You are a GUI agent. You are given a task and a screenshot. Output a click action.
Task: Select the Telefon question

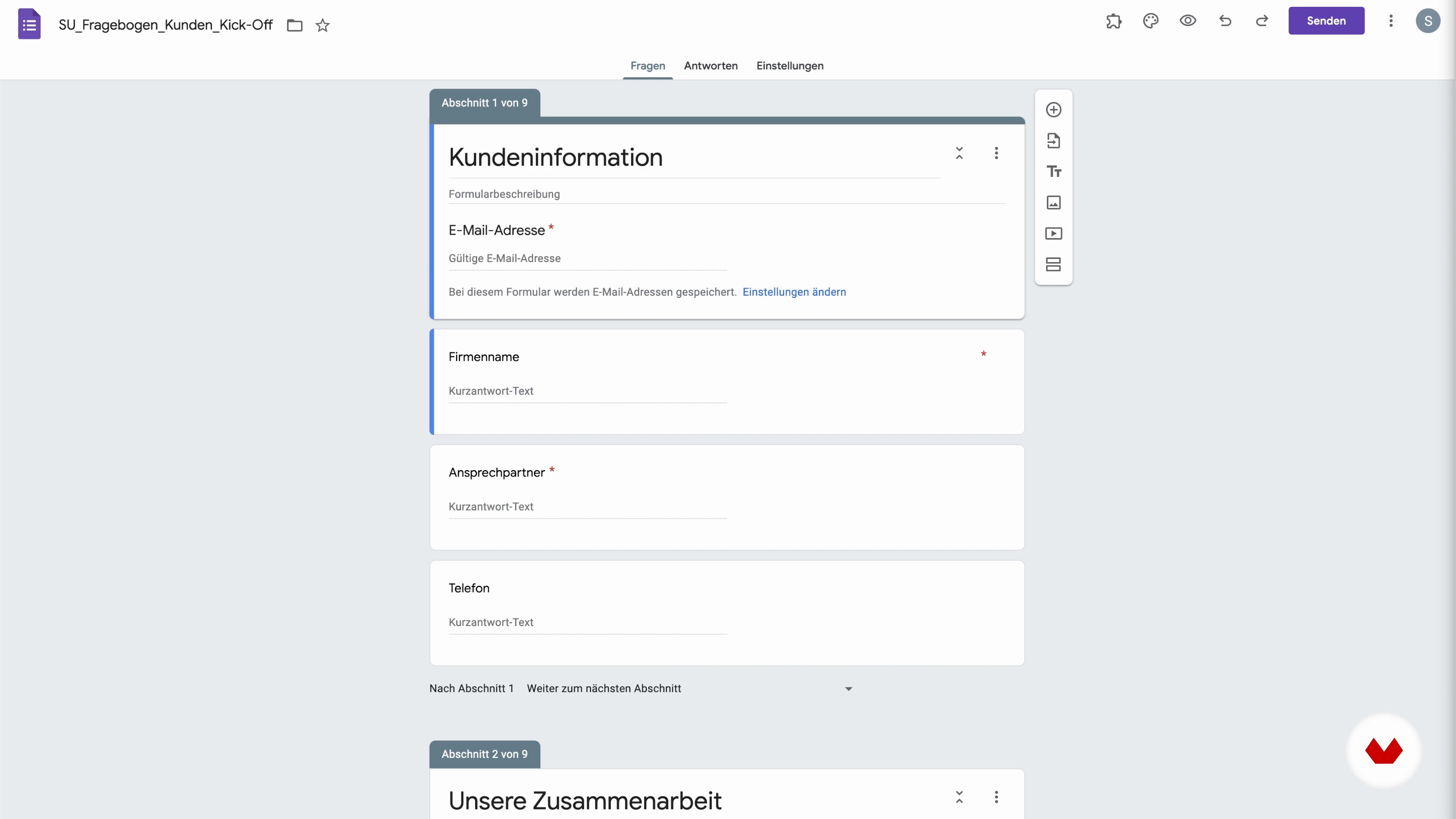727,613
